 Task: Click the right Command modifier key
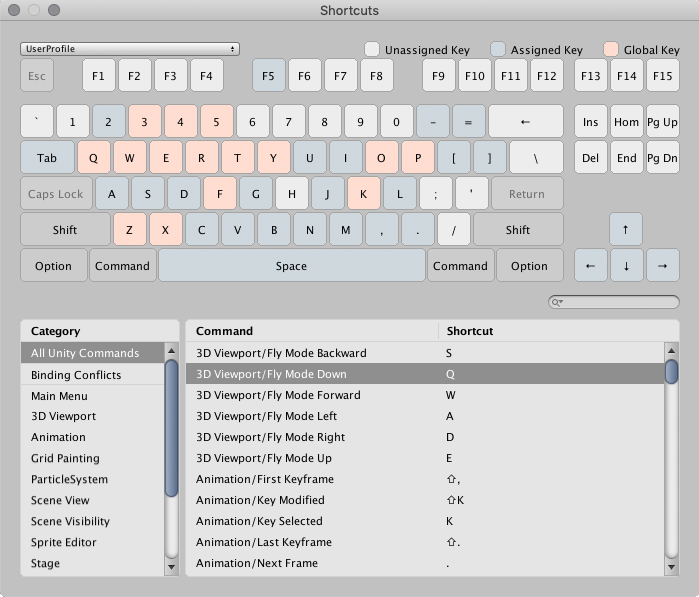pyautogui.click(x=461, y=266)
